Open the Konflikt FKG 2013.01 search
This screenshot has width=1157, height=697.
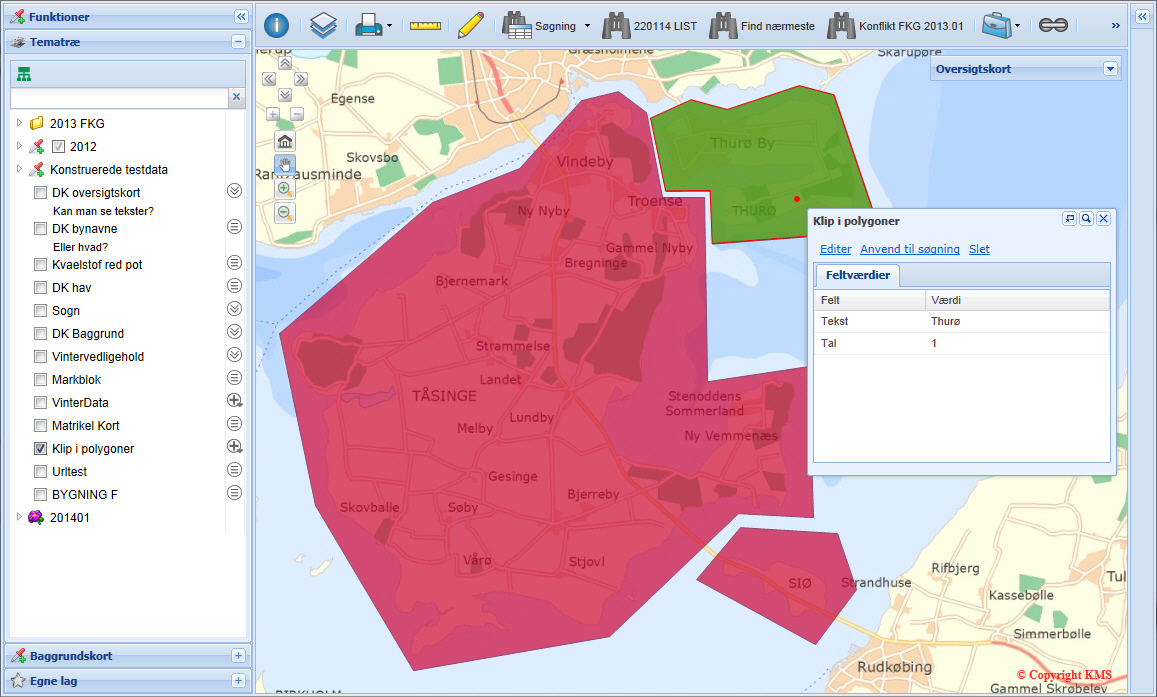895,26
